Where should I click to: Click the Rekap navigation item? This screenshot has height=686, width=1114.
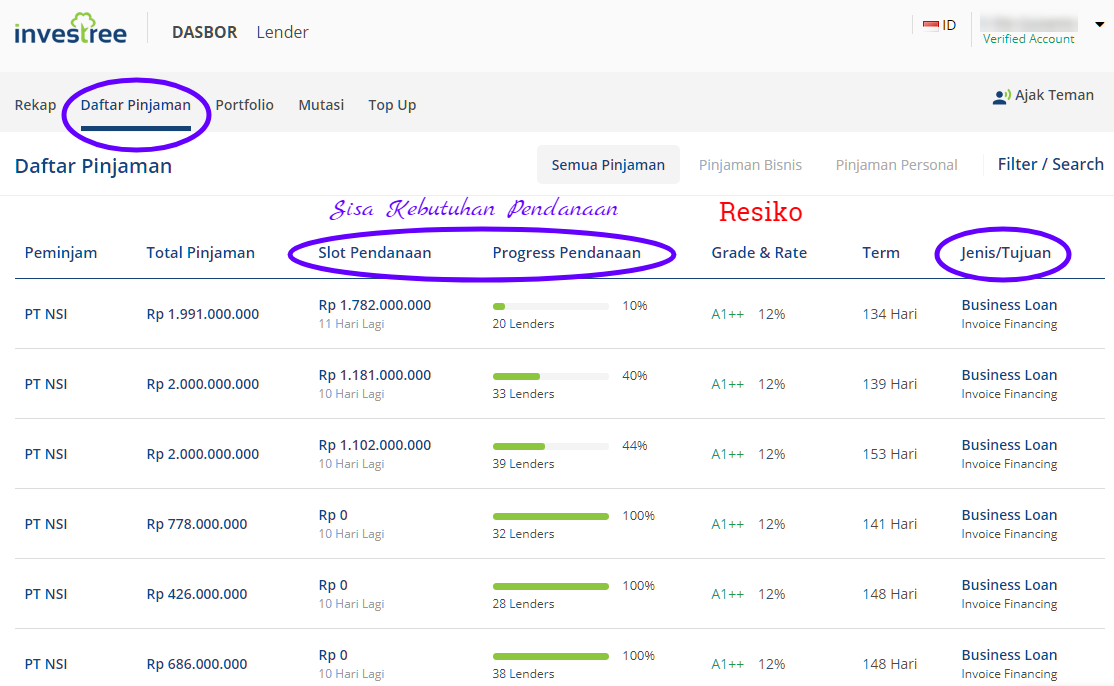pyautogui.click(x=35, y=104)
